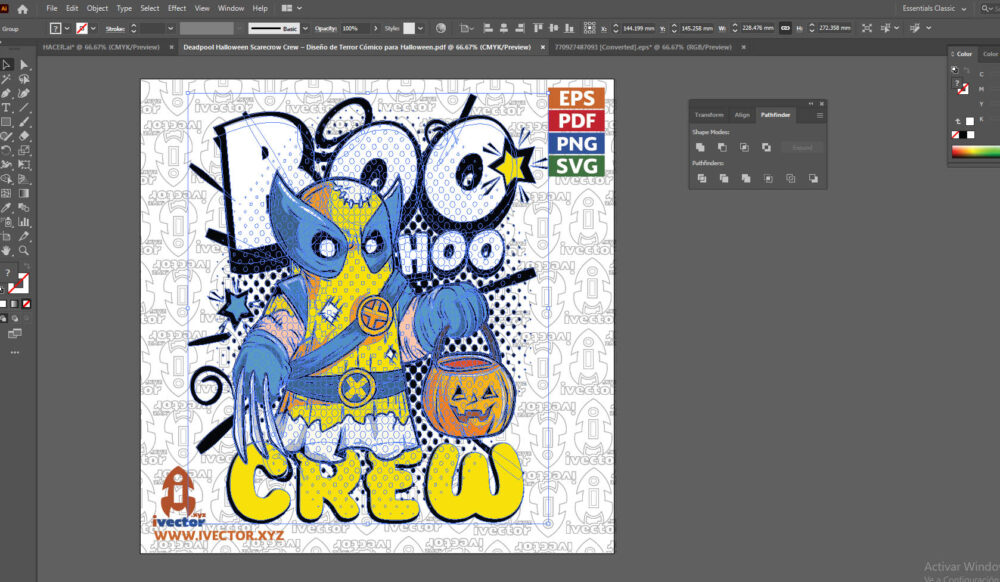Switch paint mode to Gradient
The height and width of the screenshot is (582, 1000).
pos(14,304)
